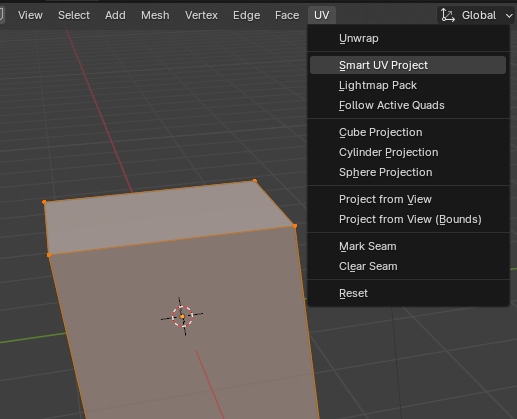This screenshot has height=419, width=517.
Task: Open the View menu
Action: click(x=30, y=15)
